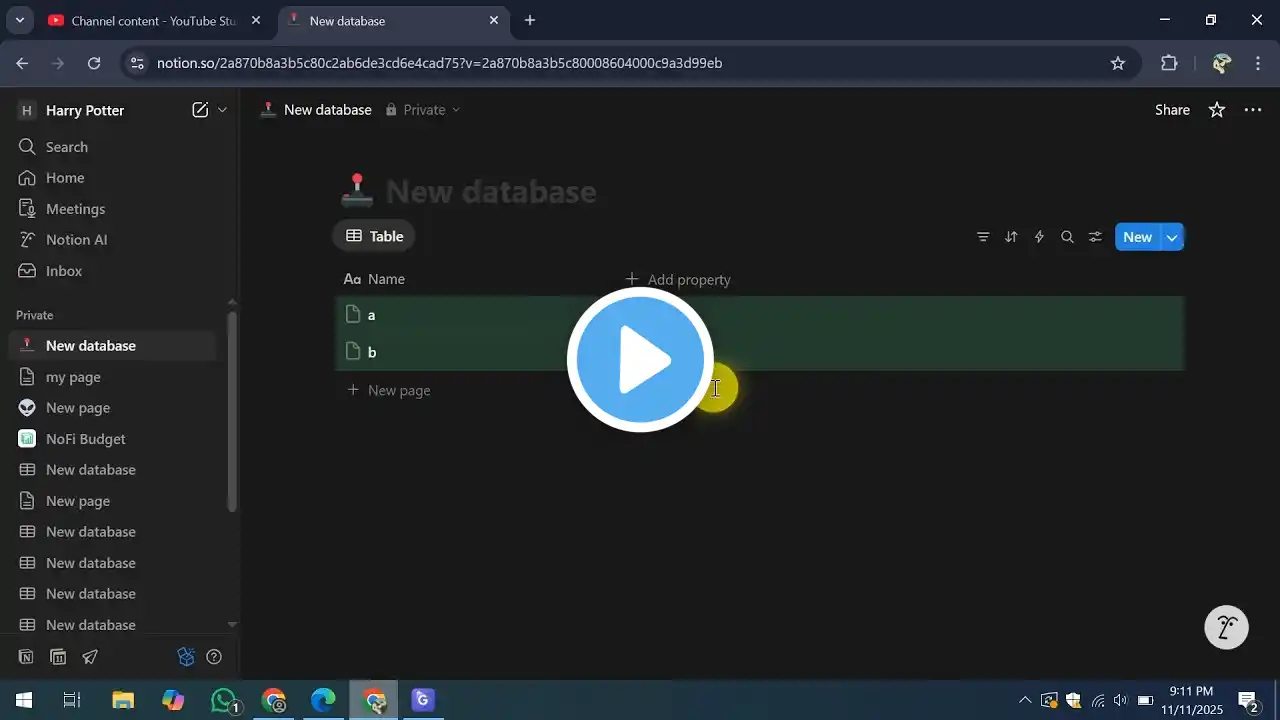1280x720 pixels.
Task: Open the Windows notification center
Action: click(x=1248, y=700)
